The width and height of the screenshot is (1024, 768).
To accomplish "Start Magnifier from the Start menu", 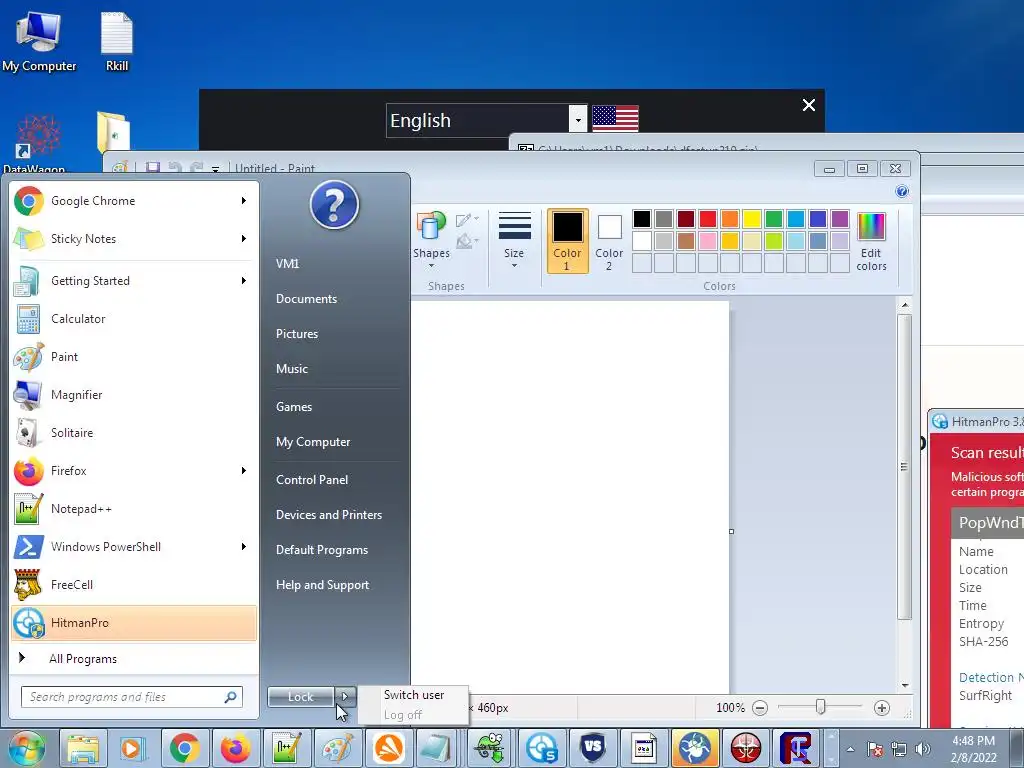I will coord(134,394).
